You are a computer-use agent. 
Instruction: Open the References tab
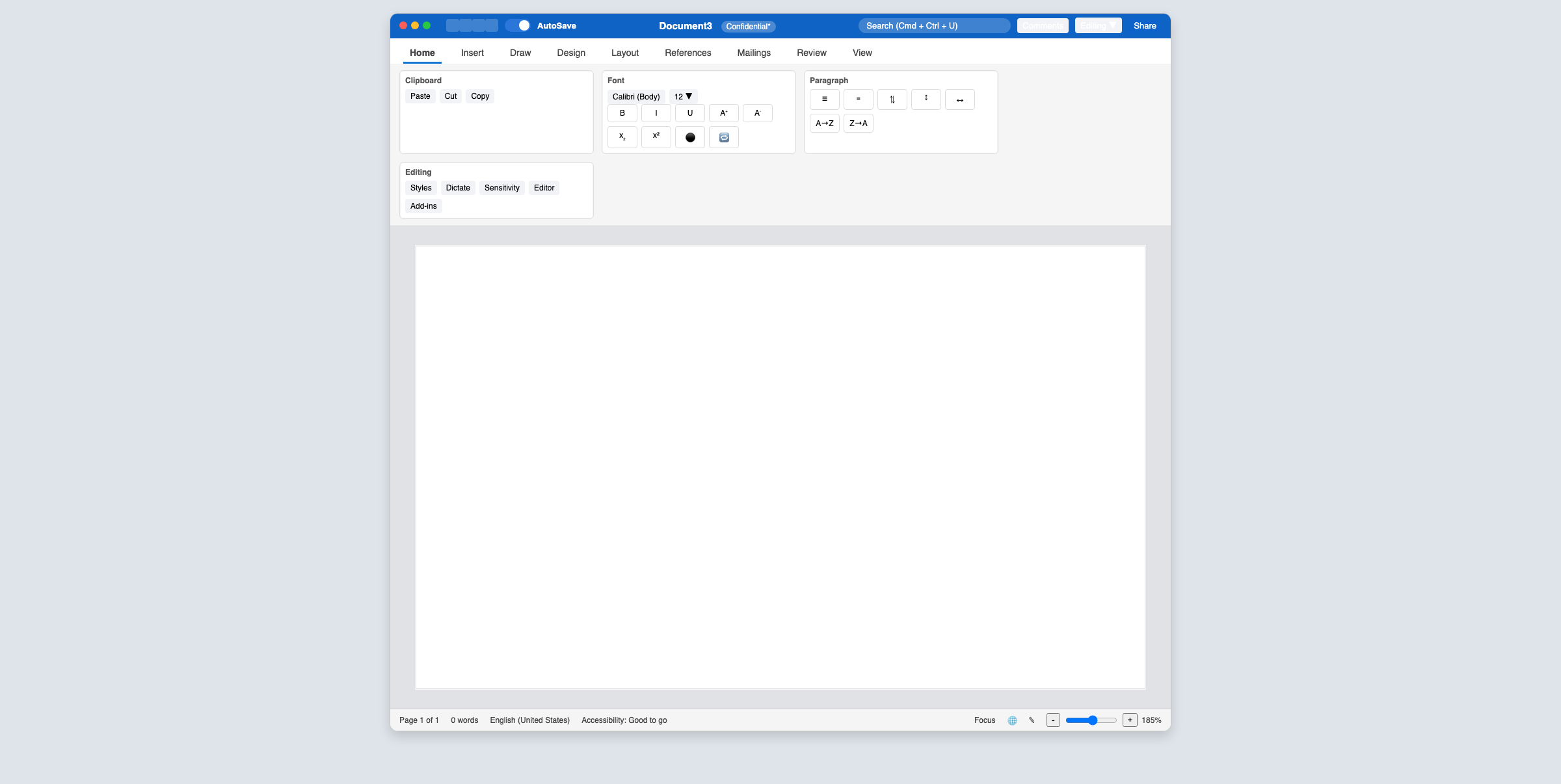click(x=687, y=53)
